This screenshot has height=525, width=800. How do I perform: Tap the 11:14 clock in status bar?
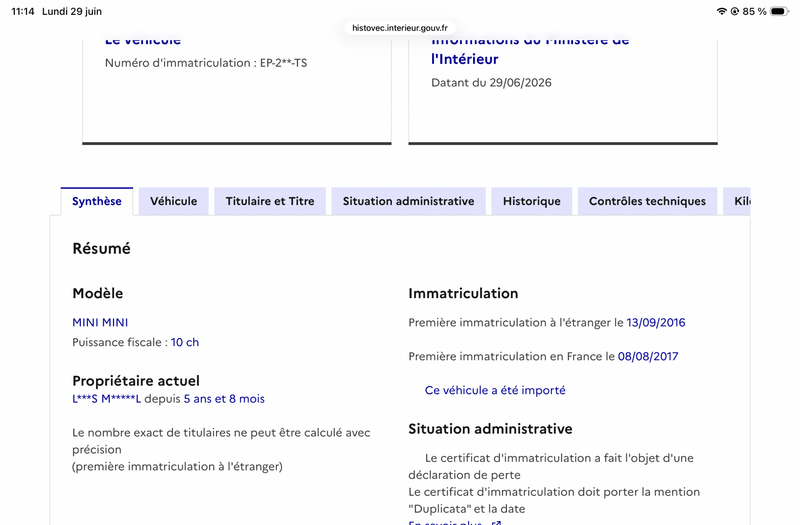click(x=22, y=11)
